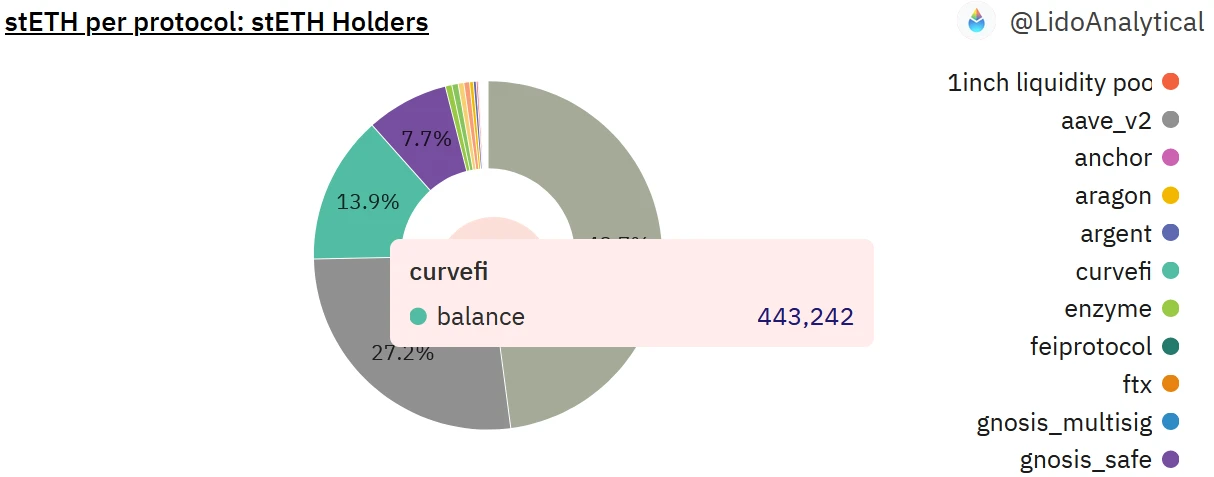Toggle the gnosis_multisig series legend label
Screen dimensions: 1214x477
click(x=1064, y=423)
